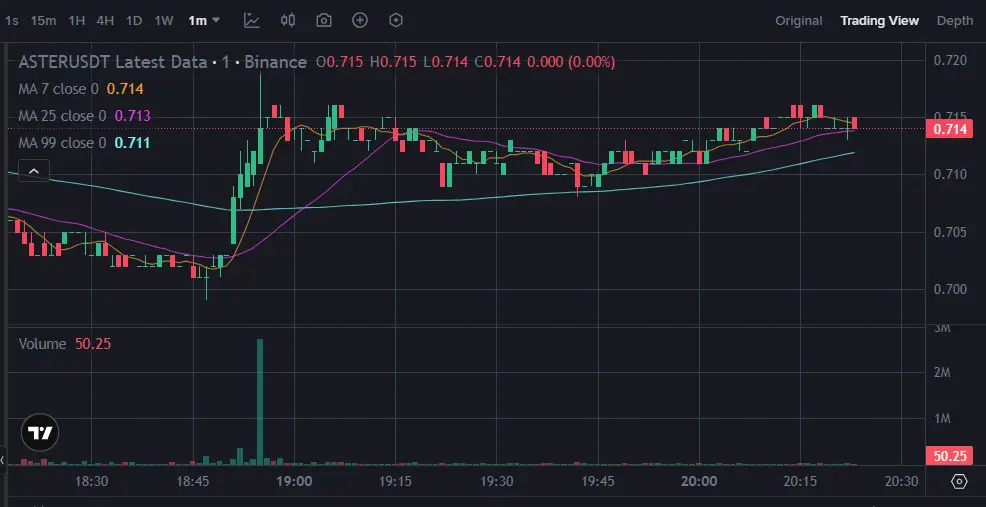The width and height of the screenshot is (986, 507).
Task: Open the candlestick chart type icon
Action: pyautogui.click(x=288, y=20)
